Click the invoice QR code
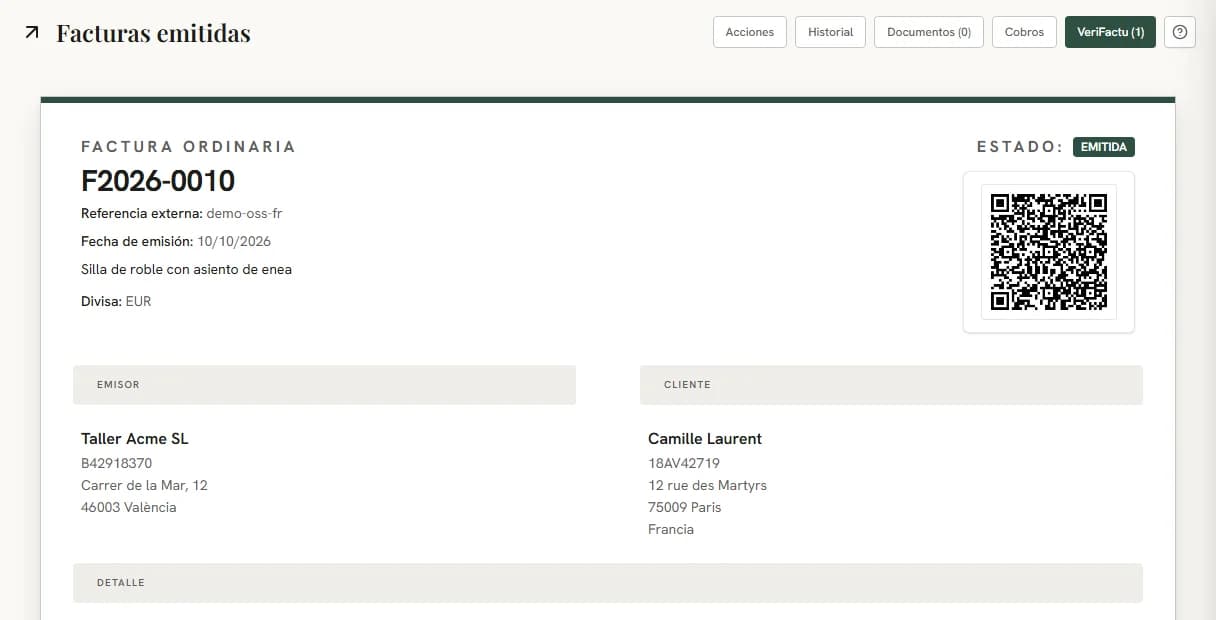The width and height of the screenshot is (1216, 620). [x=1049, y=252]
